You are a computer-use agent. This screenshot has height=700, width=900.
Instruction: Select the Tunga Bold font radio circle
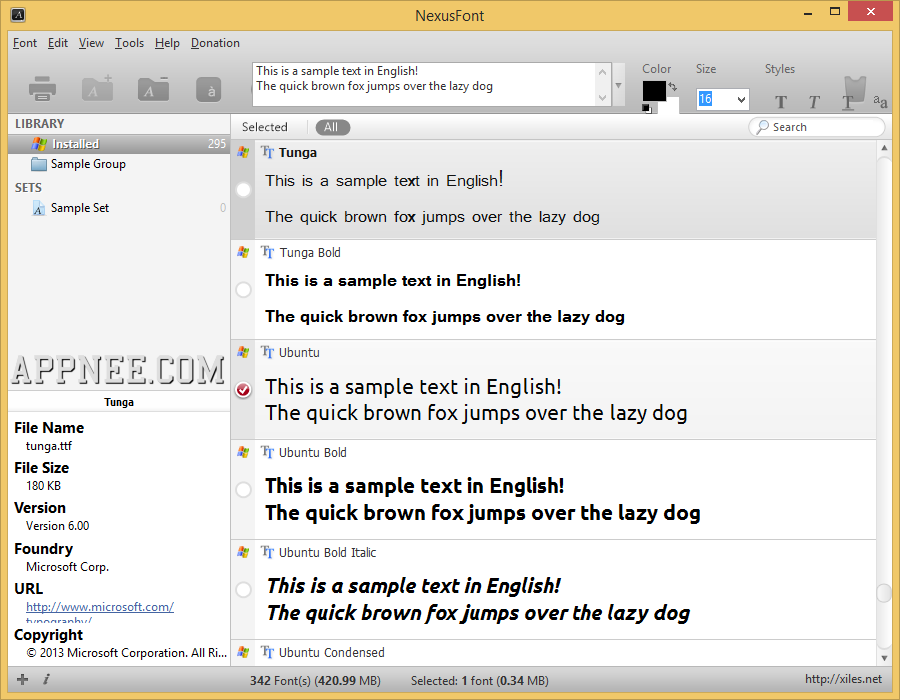click(x=243, y=290)
